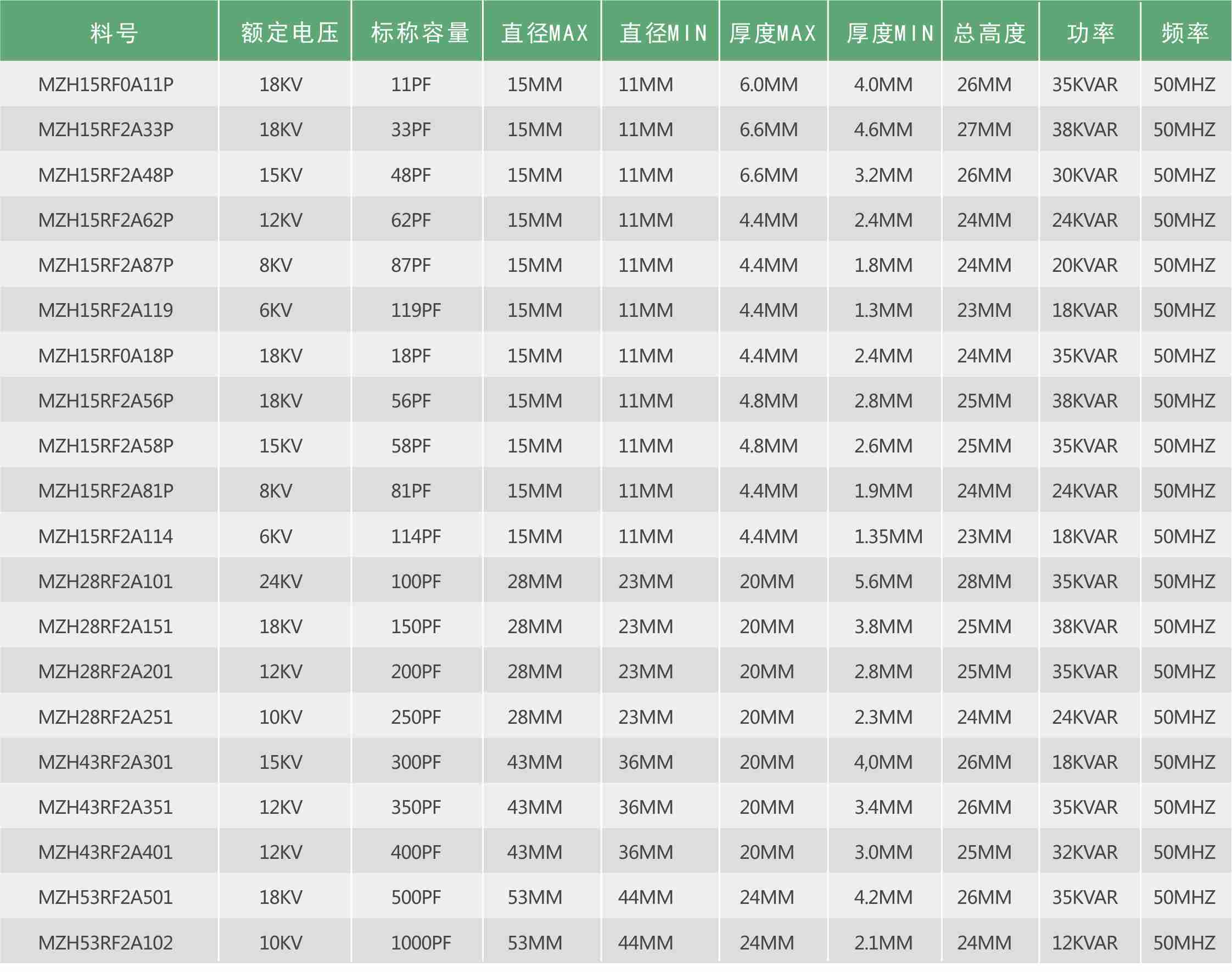
Task: Select part number MZH15RF2A119
Action: (106, 310)
